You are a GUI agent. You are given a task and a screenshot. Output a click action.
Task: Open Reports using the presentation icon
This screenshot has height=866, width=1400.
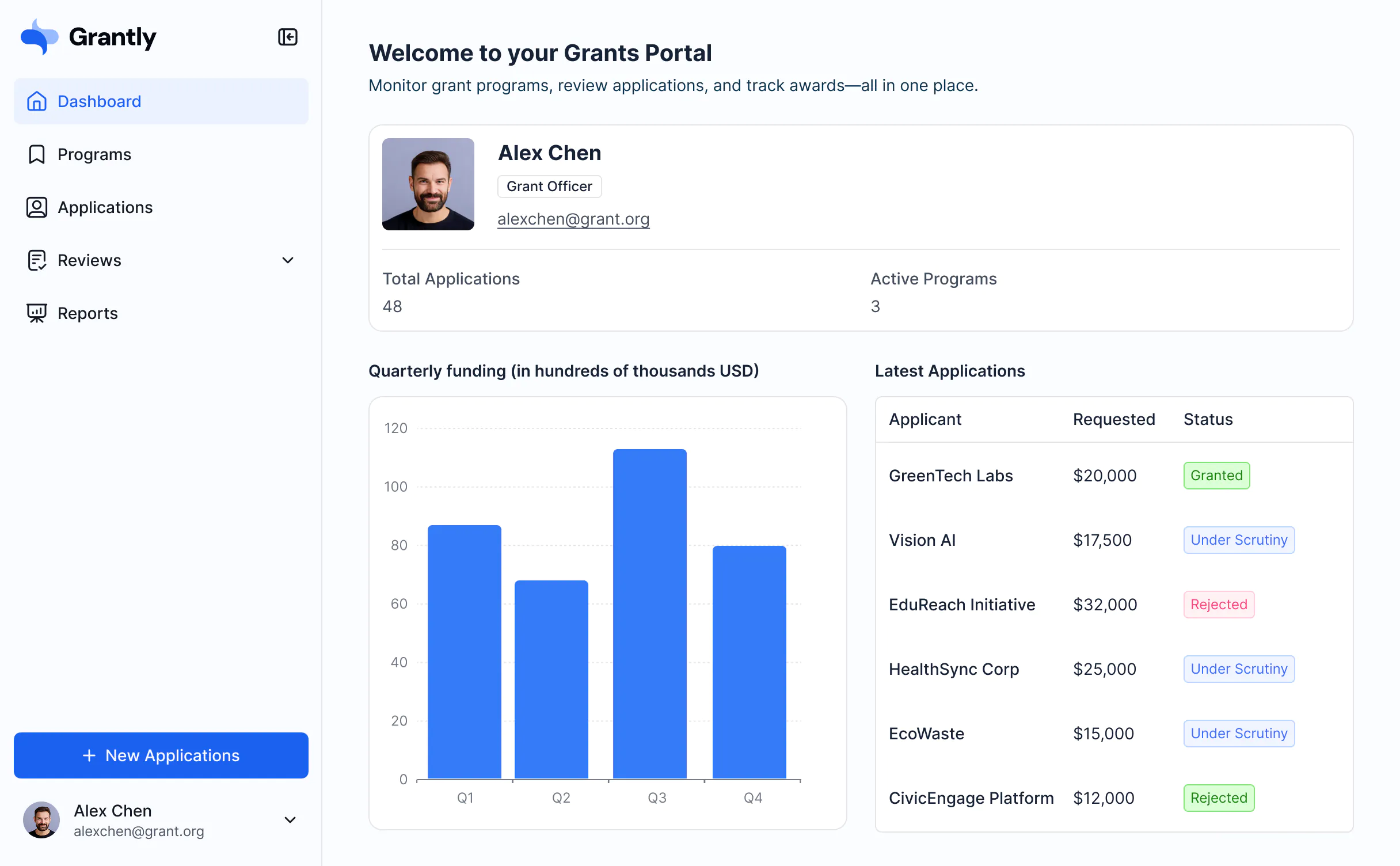tap(36, 313)
